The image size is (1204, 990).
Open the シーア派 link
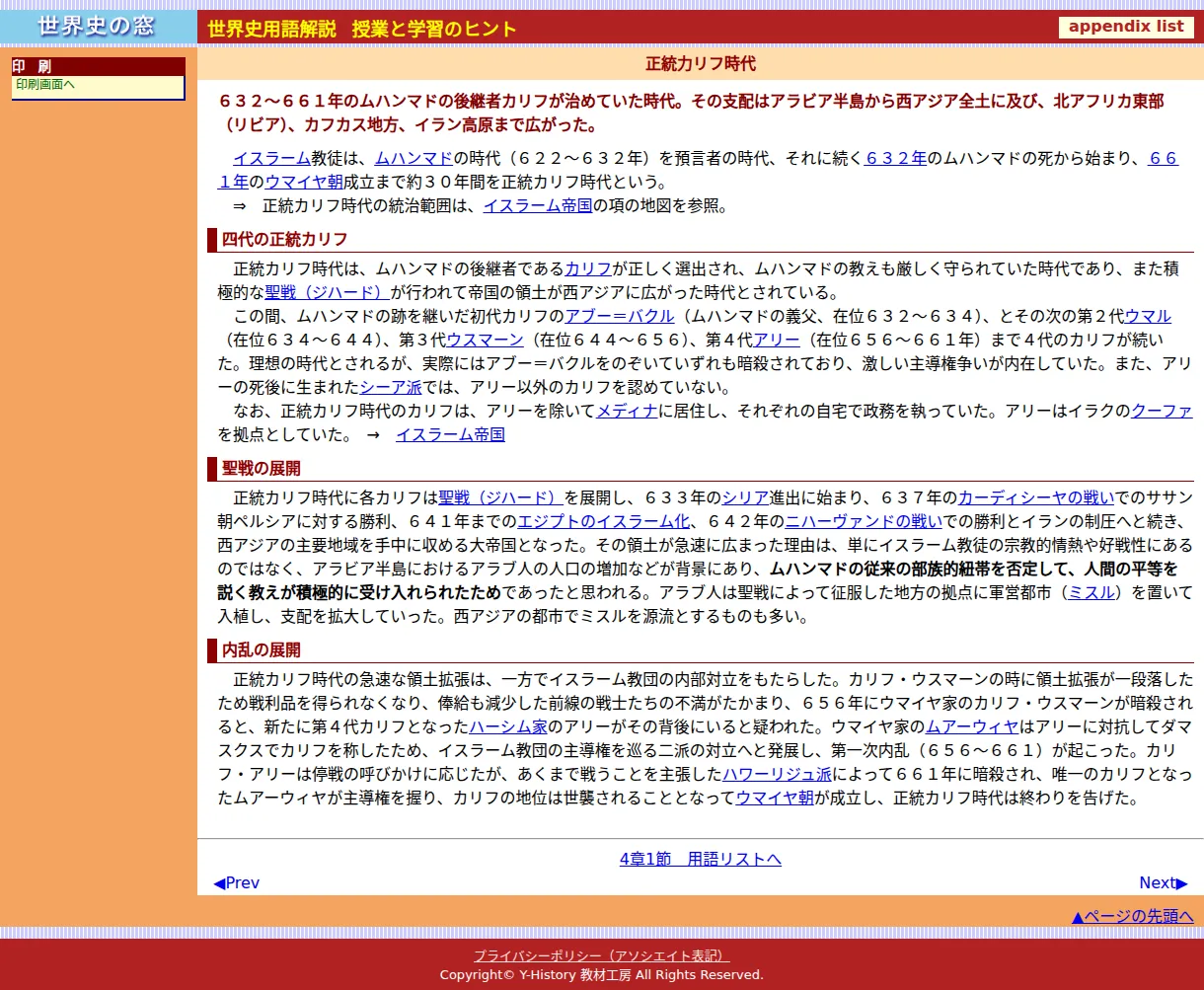[x=391, y=387]
